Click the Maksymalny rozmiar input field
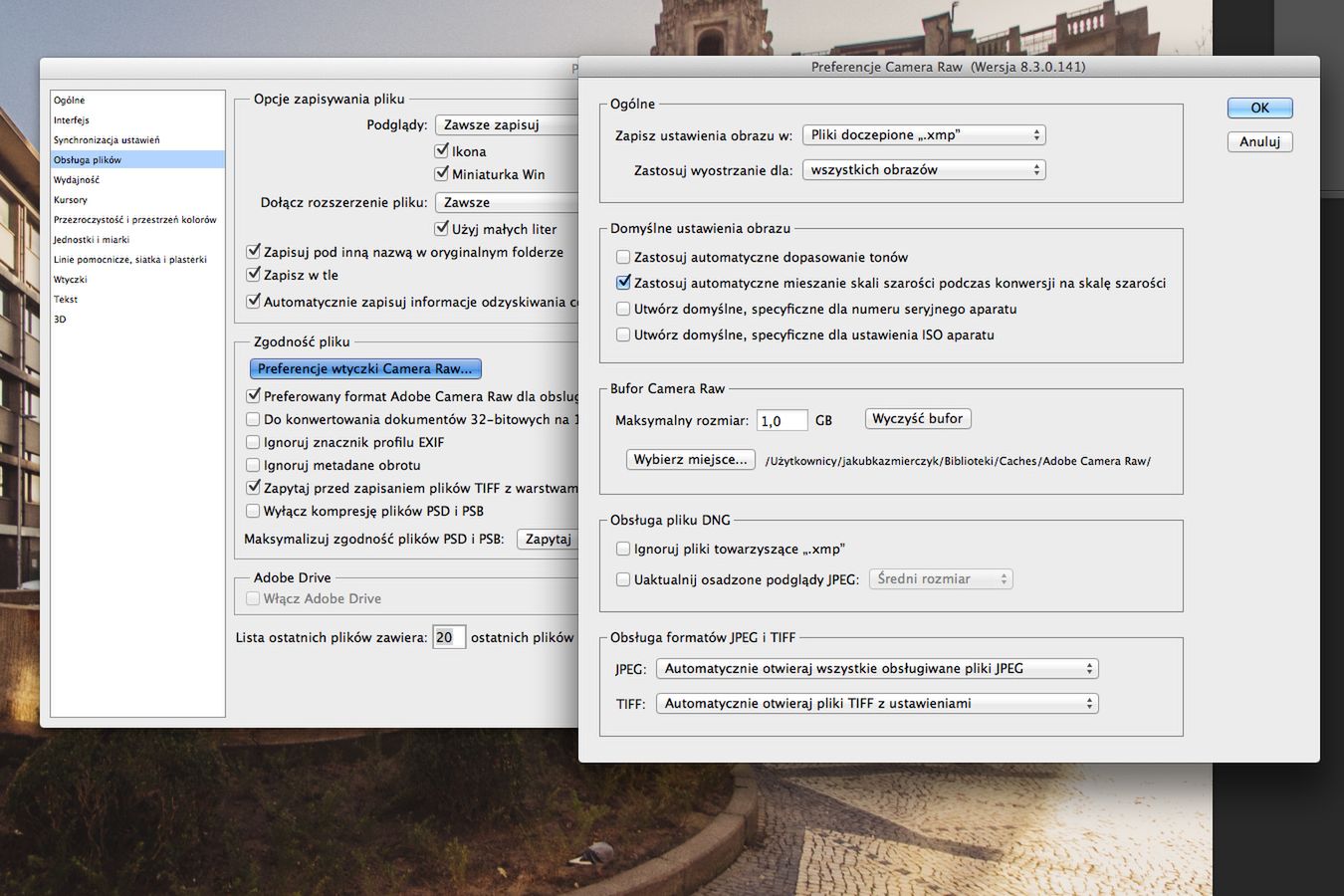This screenshot has width=1344, height=896. pos(781,421)
